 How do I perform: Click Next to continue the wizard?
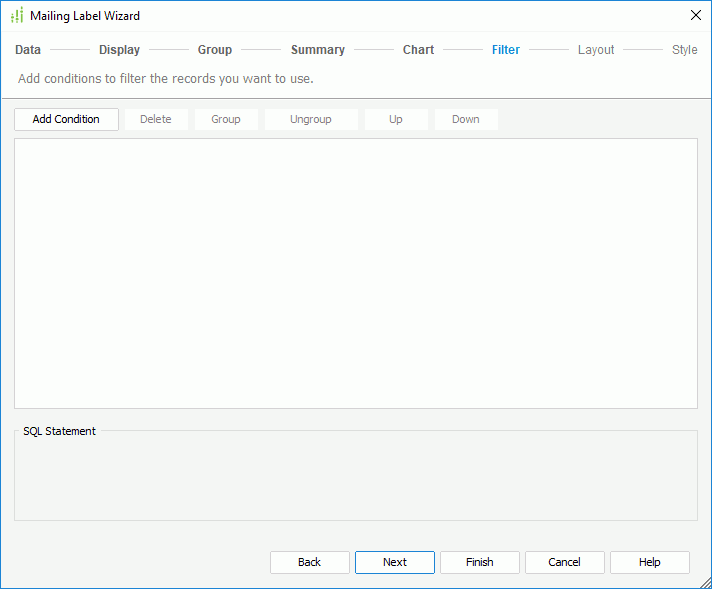pos(395,562)
